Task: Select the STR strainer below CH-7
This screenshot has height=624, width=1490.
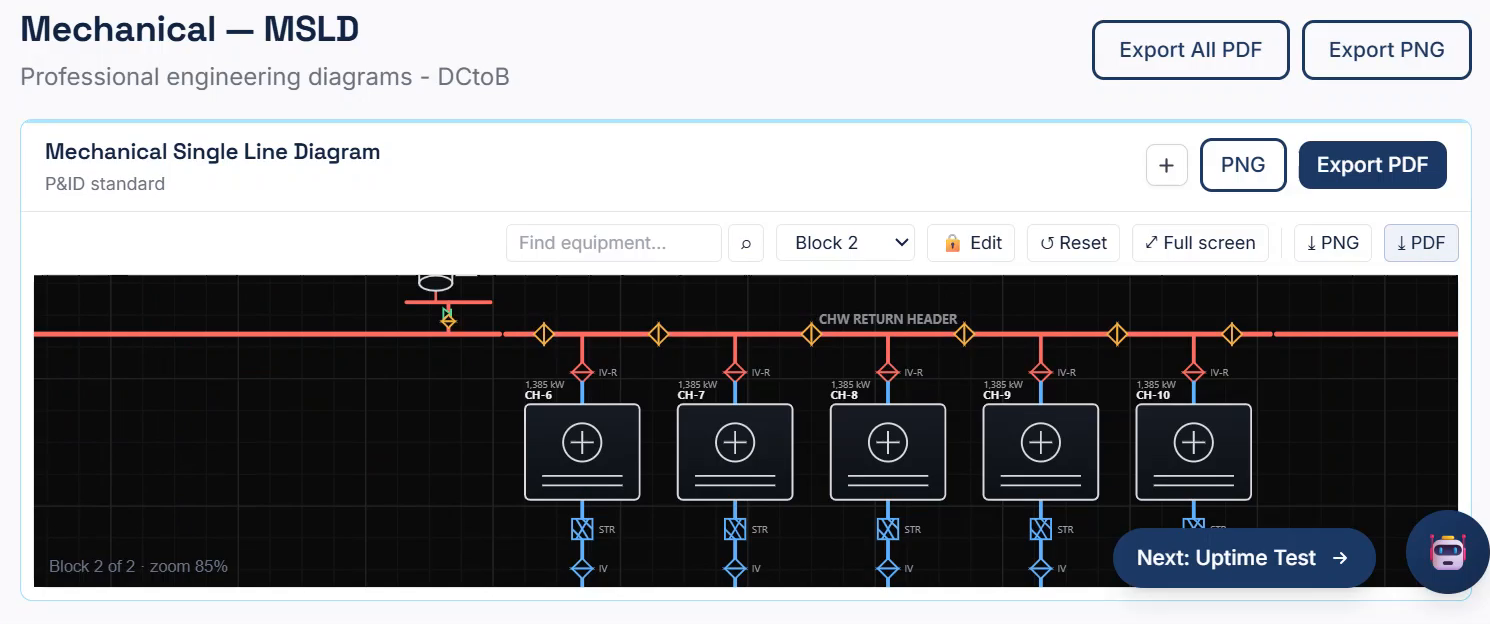Action: pyautogui.click(x=735, y=529)
